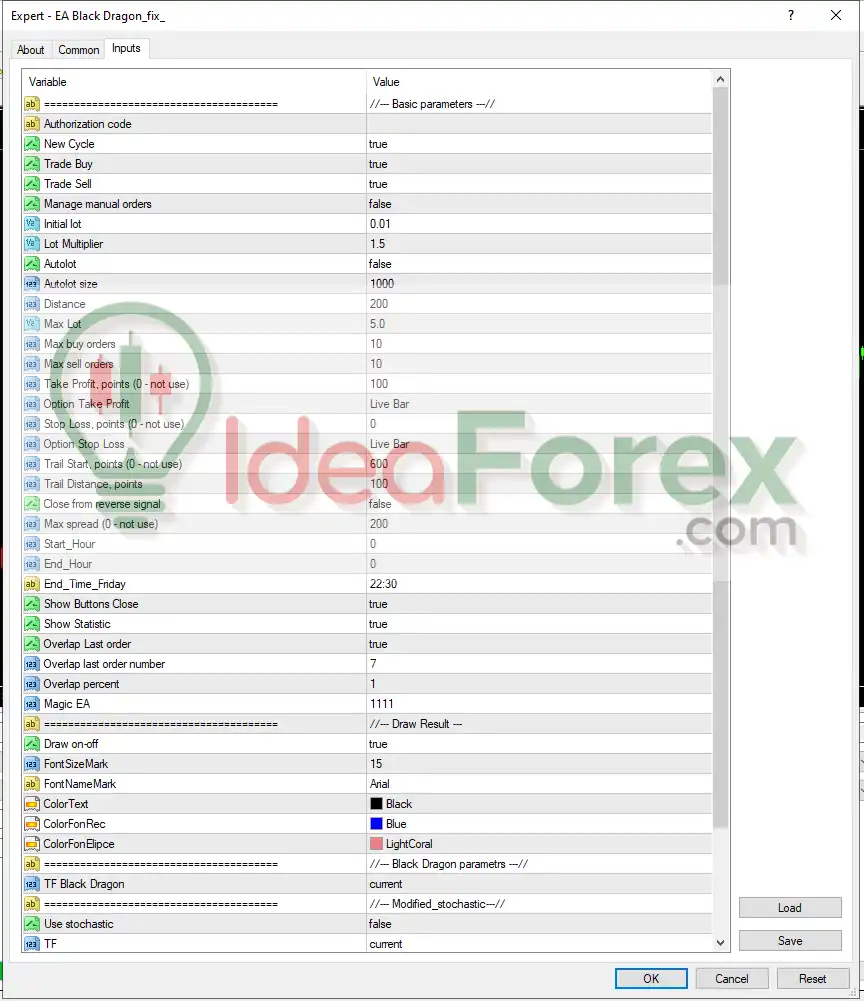
Task: Click the ColorText color-type icon
Action: 32,804
